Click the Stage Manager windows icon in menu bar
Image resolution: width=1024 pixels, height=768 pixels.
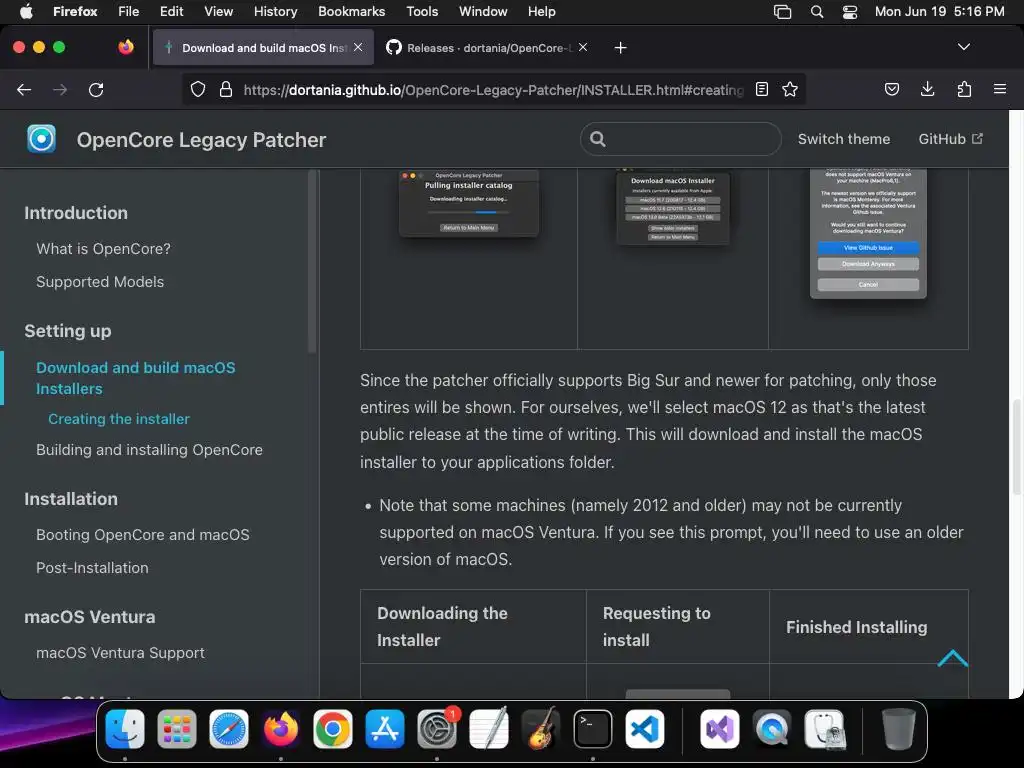pyautogui.click(x=782, y=12)
